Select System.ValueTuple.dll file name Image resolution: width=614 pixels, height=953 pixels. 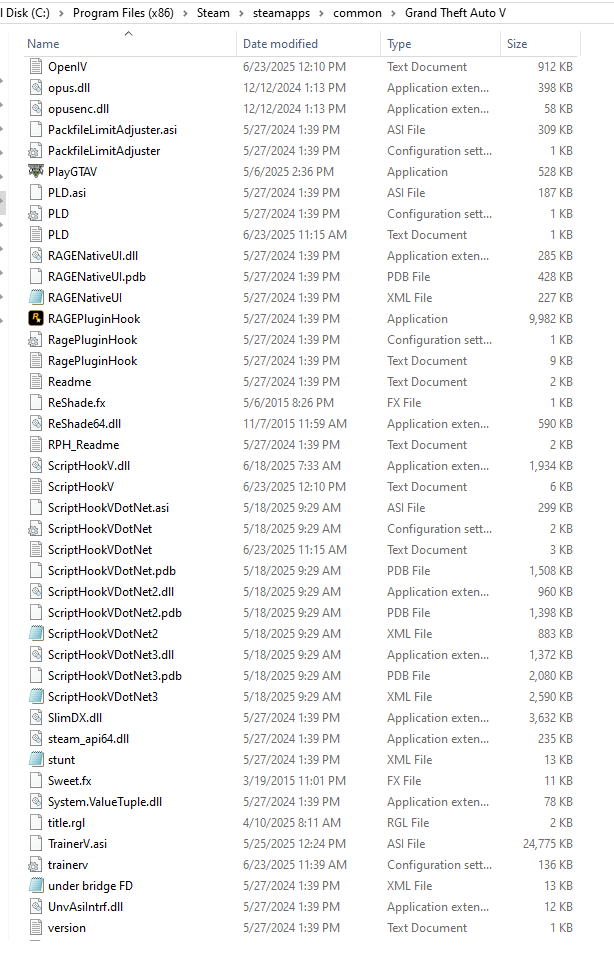105,802
